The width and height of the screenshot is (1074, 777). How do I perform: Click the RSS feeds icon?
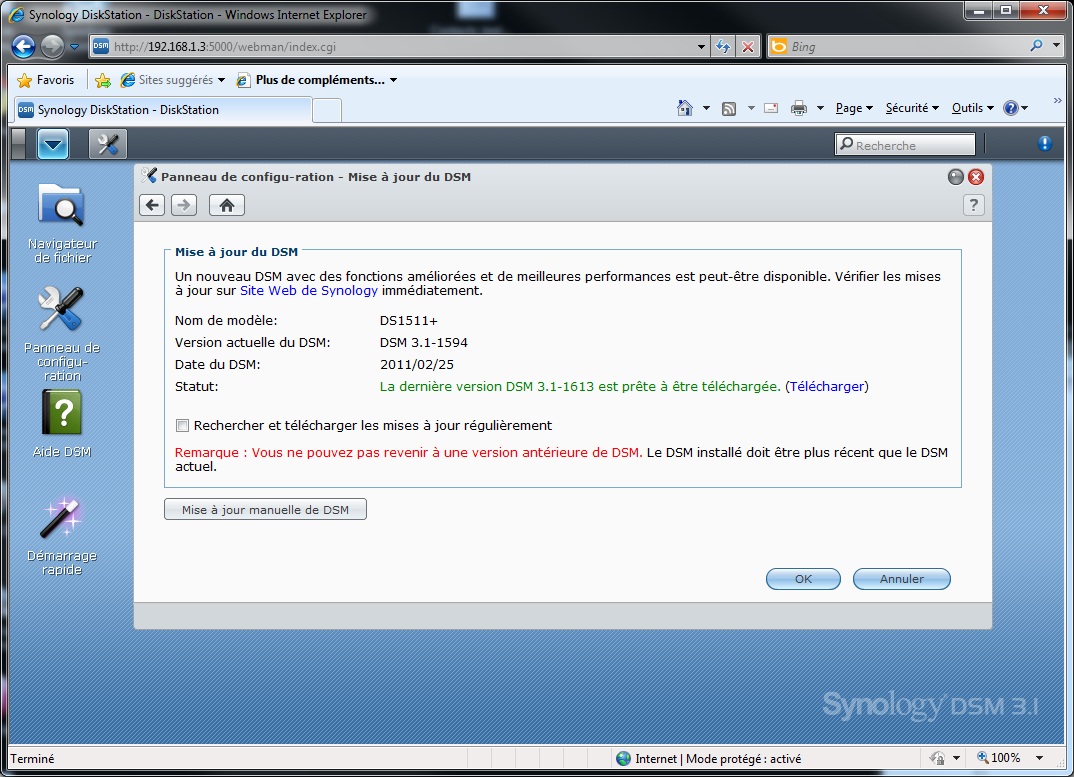(729, 108)
